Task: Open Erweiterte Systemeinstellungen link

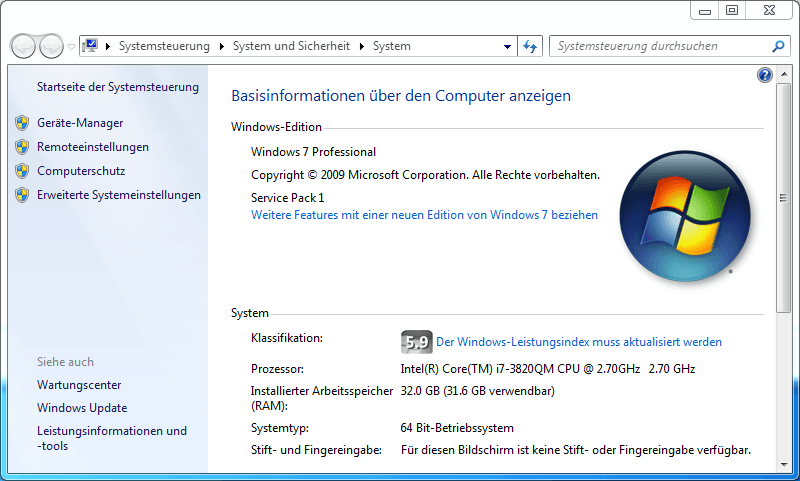Action: point(119,195)
